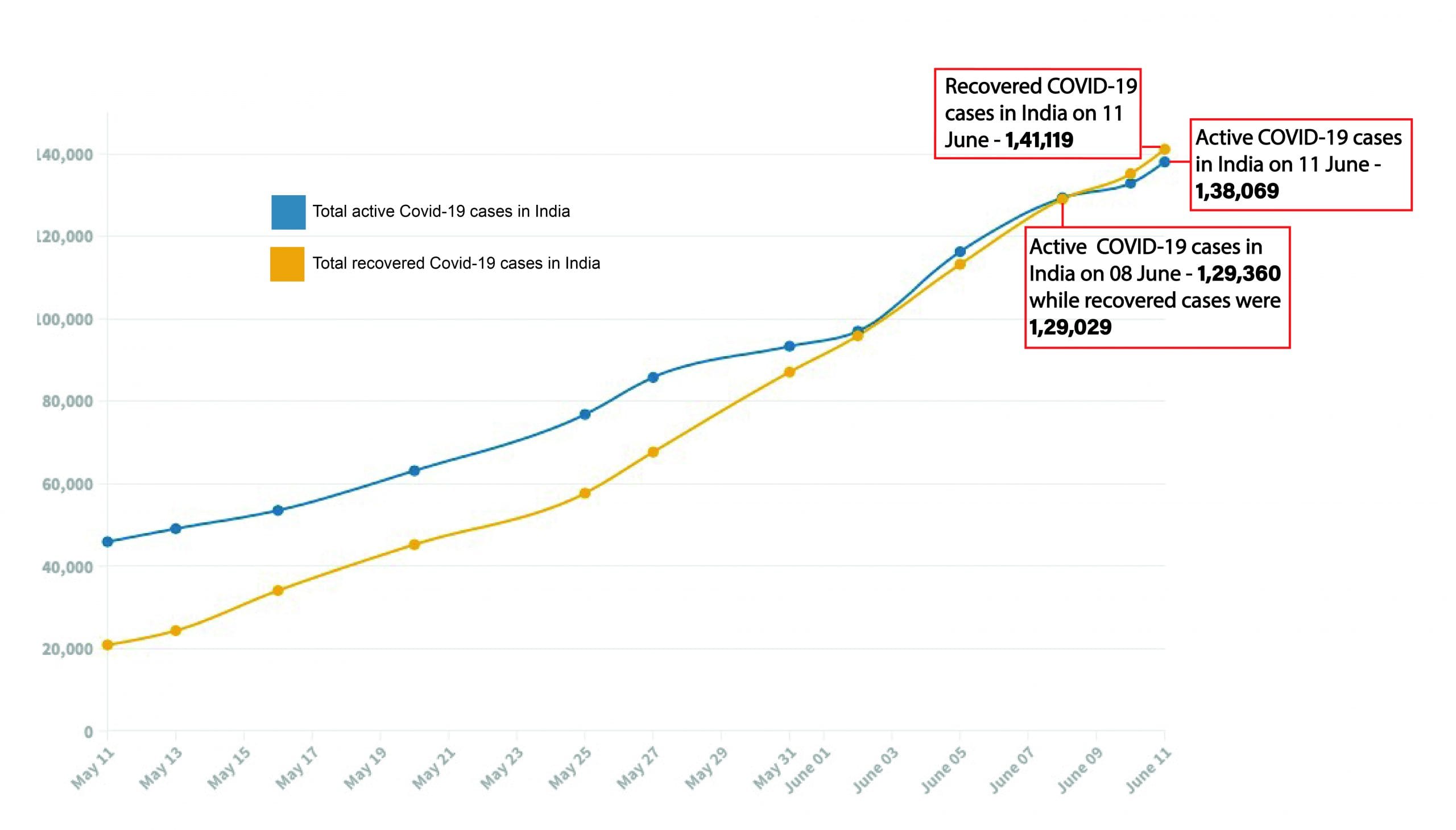Screen dimensions: 1456x830
Task: Click the 20,000 y-axis label
Action: (67, 649)
